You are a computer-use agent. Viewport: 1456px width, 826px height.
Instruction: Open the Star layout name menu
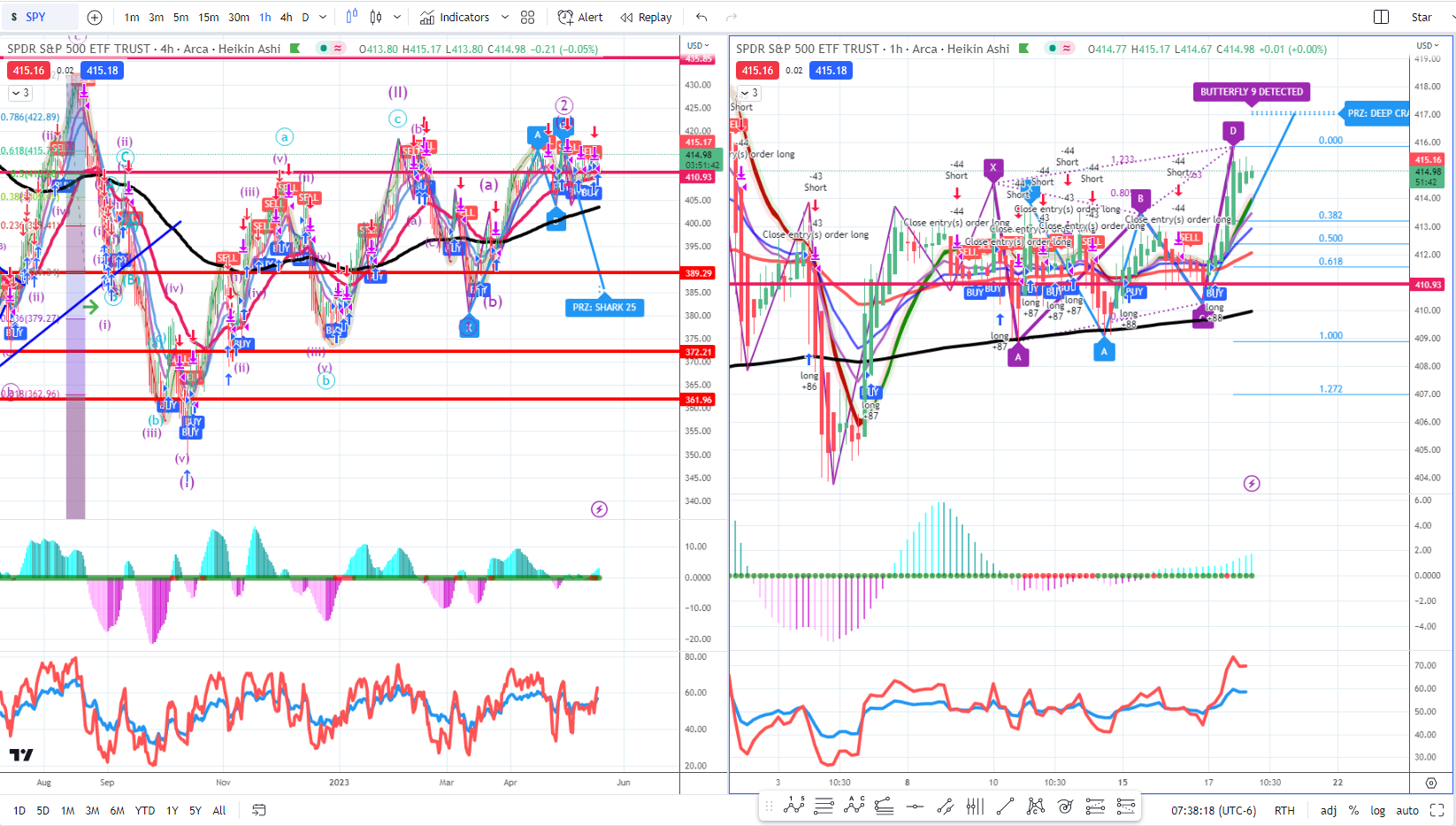coord(1422,17)
